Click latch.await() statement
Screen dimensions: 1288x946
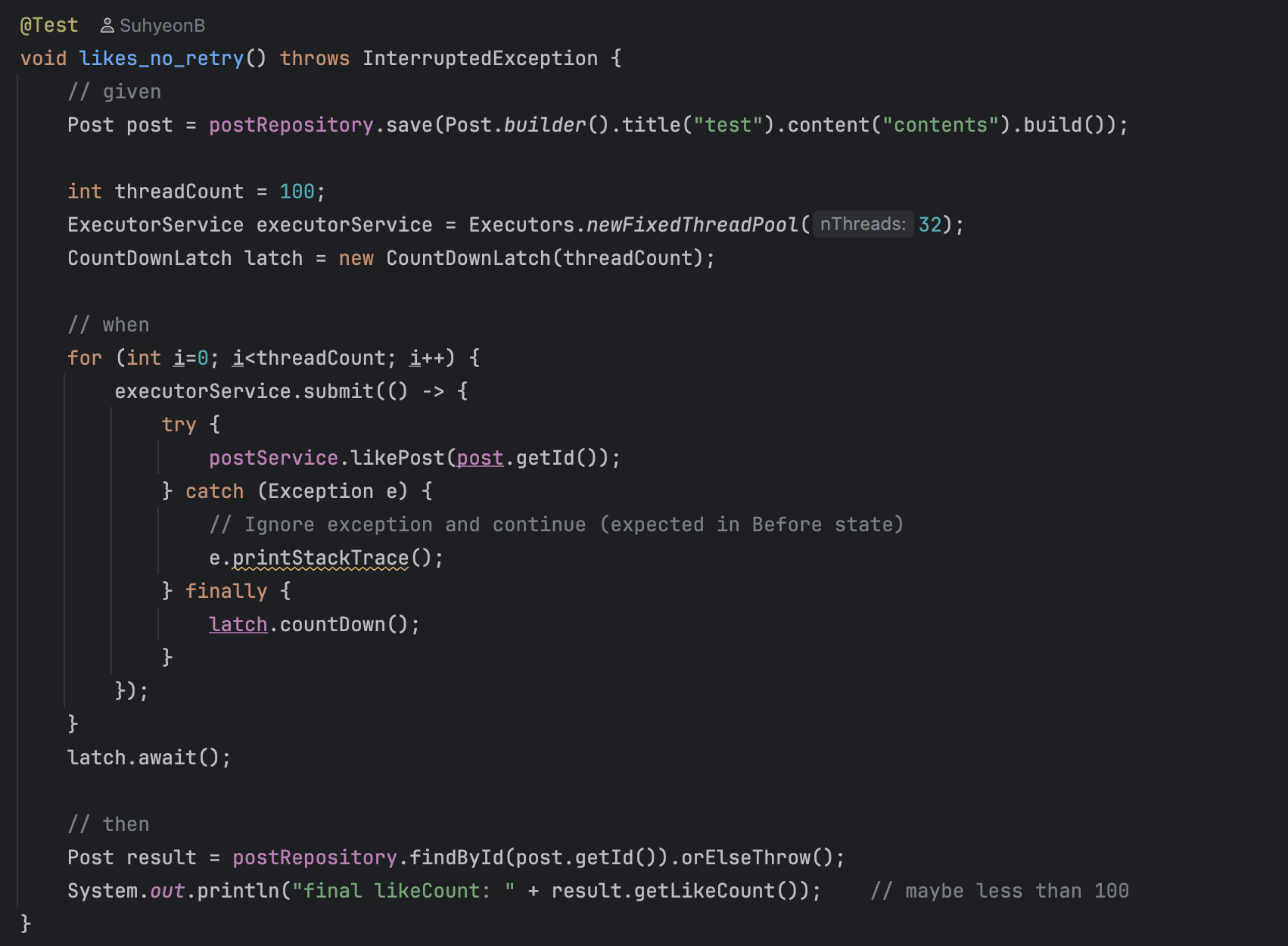pyautogui.click(x=149, y=758)
